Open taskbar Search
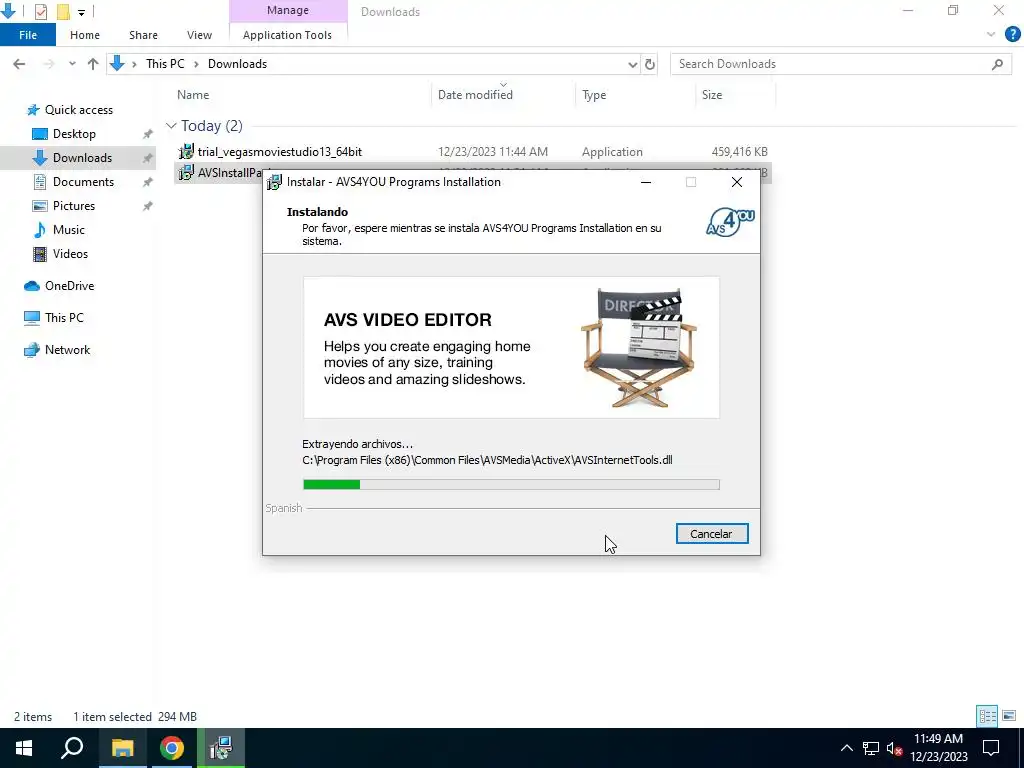Image resolution: width=1024 pixels, height=768 pixels. (72, 748)
